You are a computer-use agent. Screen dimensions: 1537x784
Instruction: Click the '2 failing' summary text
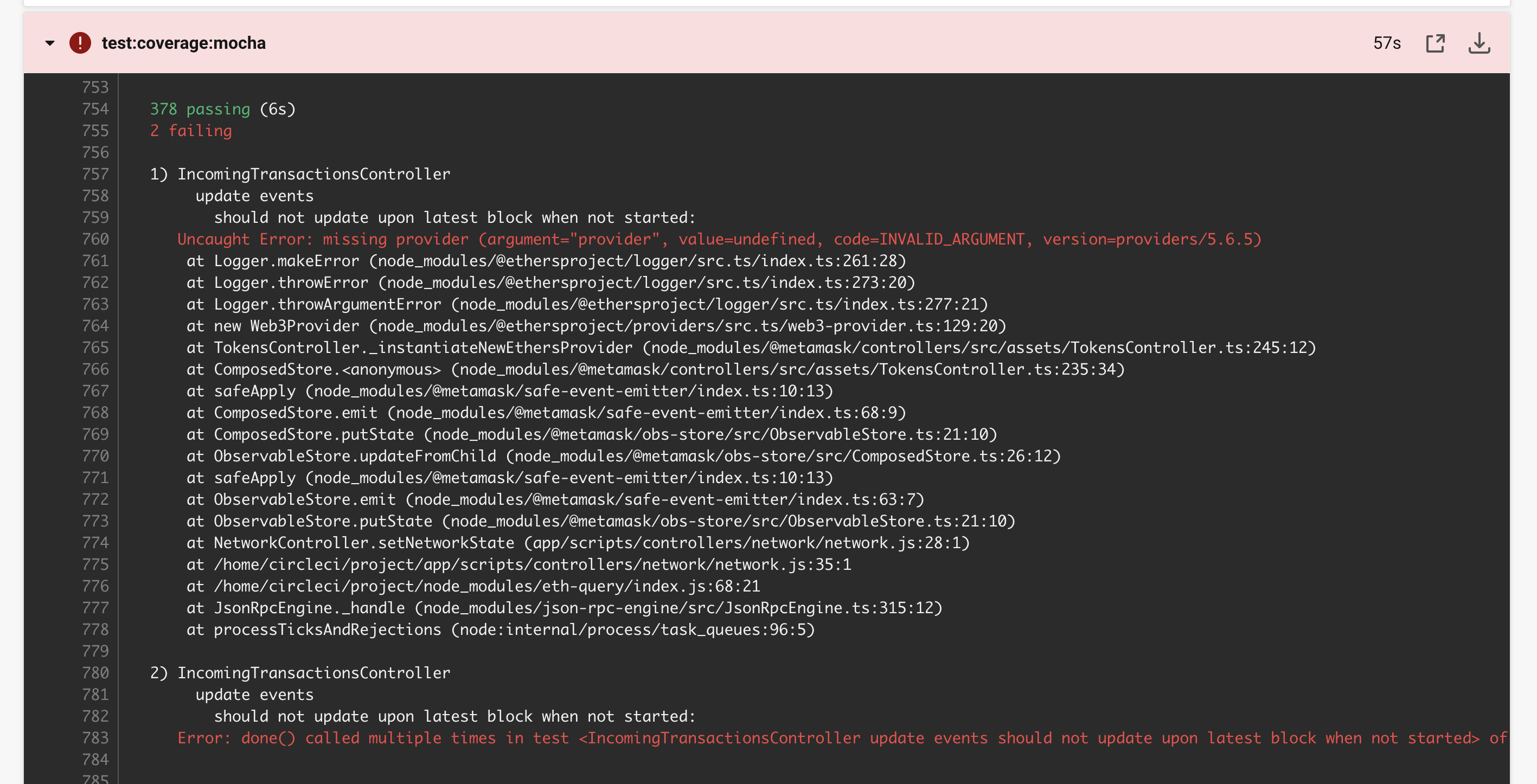(x=190, y=131)
